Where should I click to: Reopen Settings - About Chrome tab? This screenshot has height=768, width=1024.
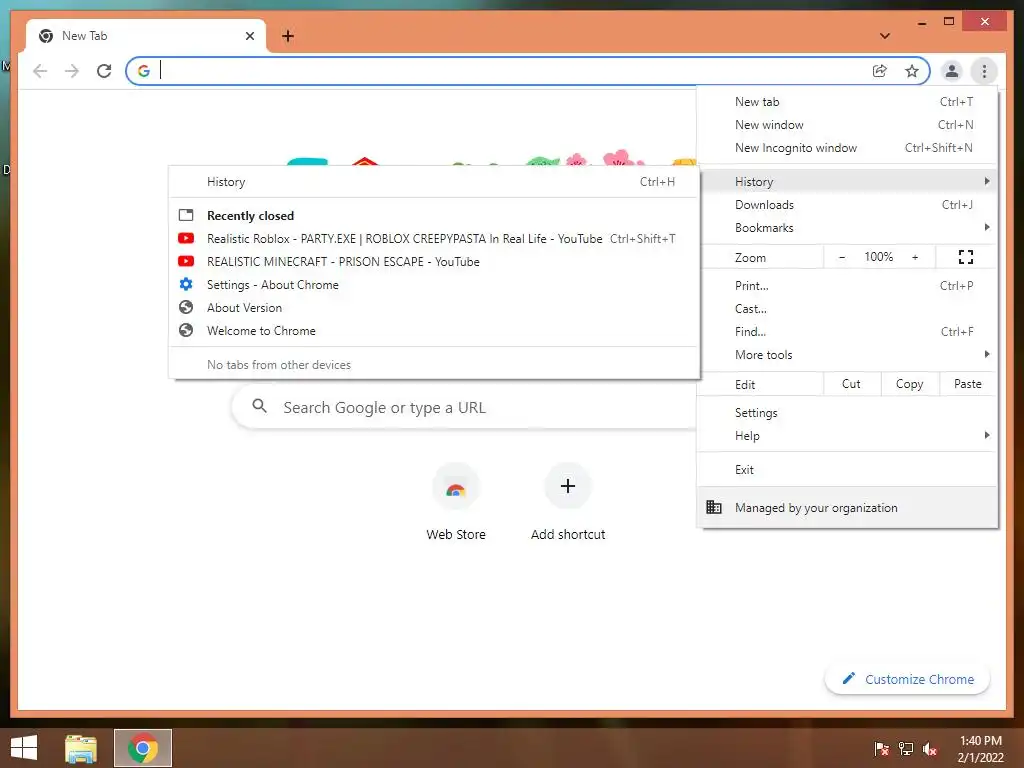click(434, 285)
